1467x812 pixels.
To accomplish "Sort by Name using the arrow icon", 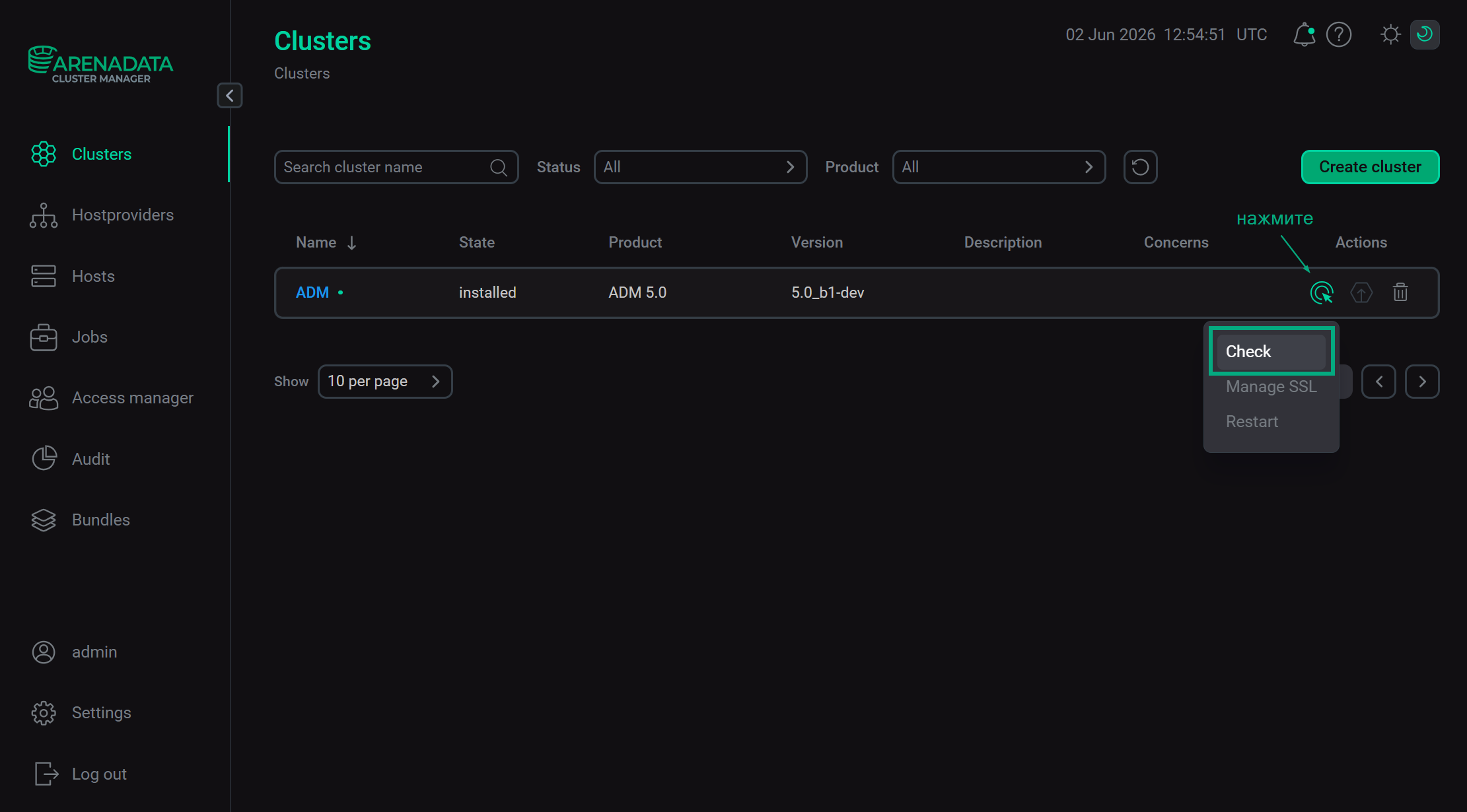I will (x=352, y=243).
